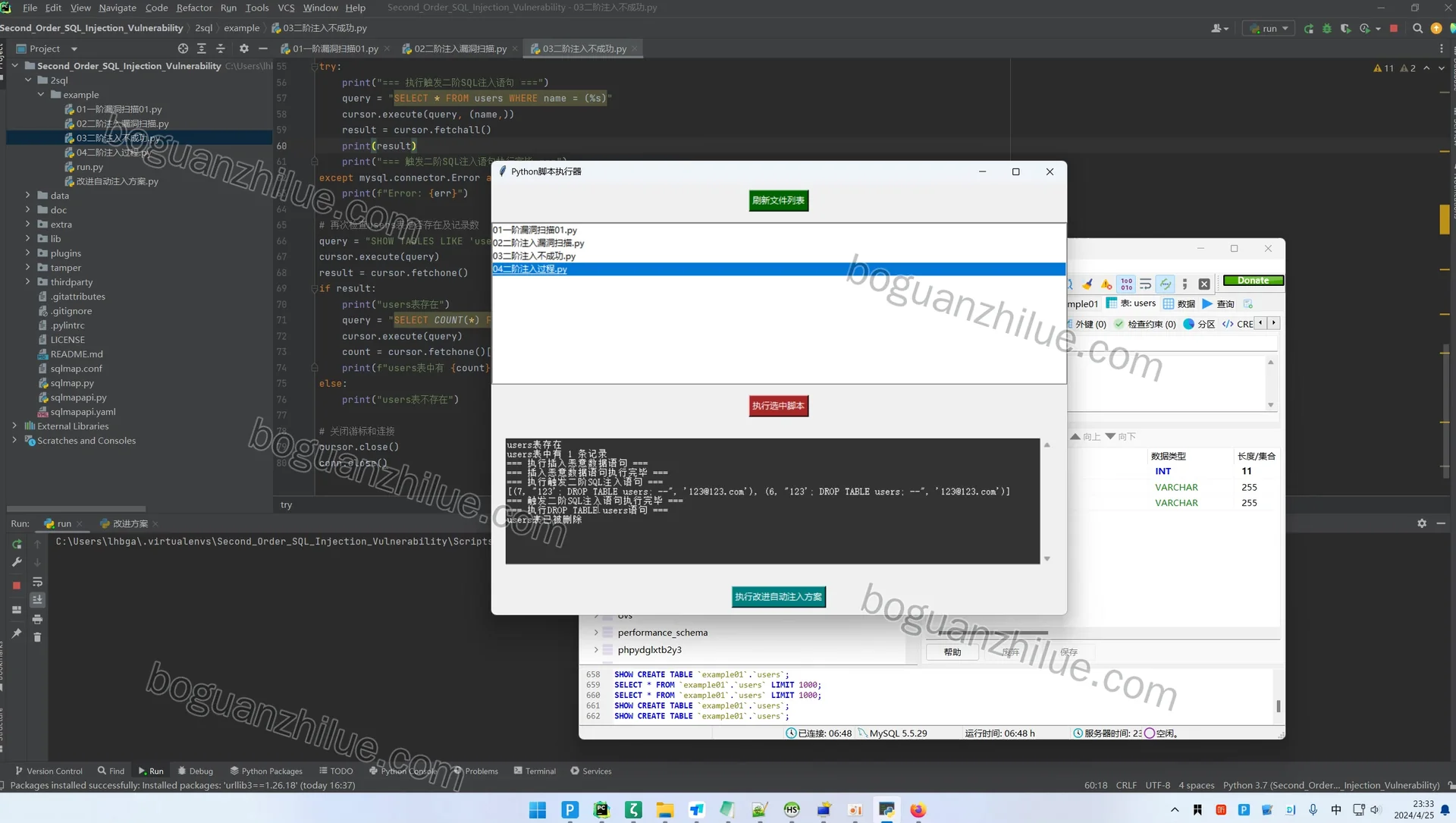This screenshot has height=823, width=1456.
Task: Switch to 01一阶漏洞扫描01.py editor tab
Action: pos(335,49)
